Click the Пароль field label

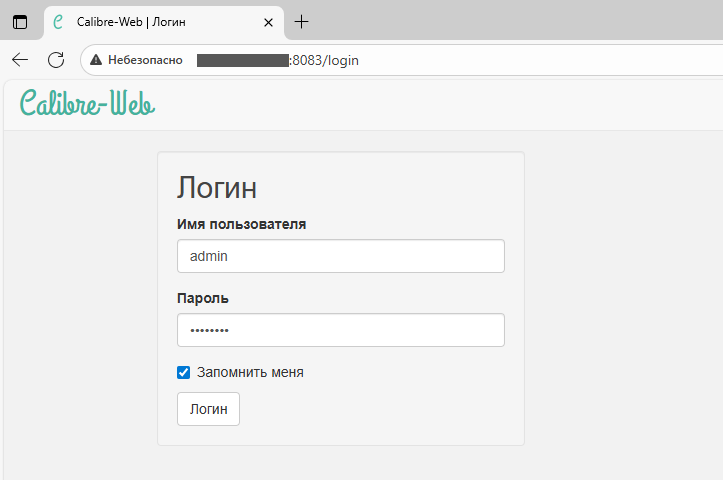pos(203,298)
